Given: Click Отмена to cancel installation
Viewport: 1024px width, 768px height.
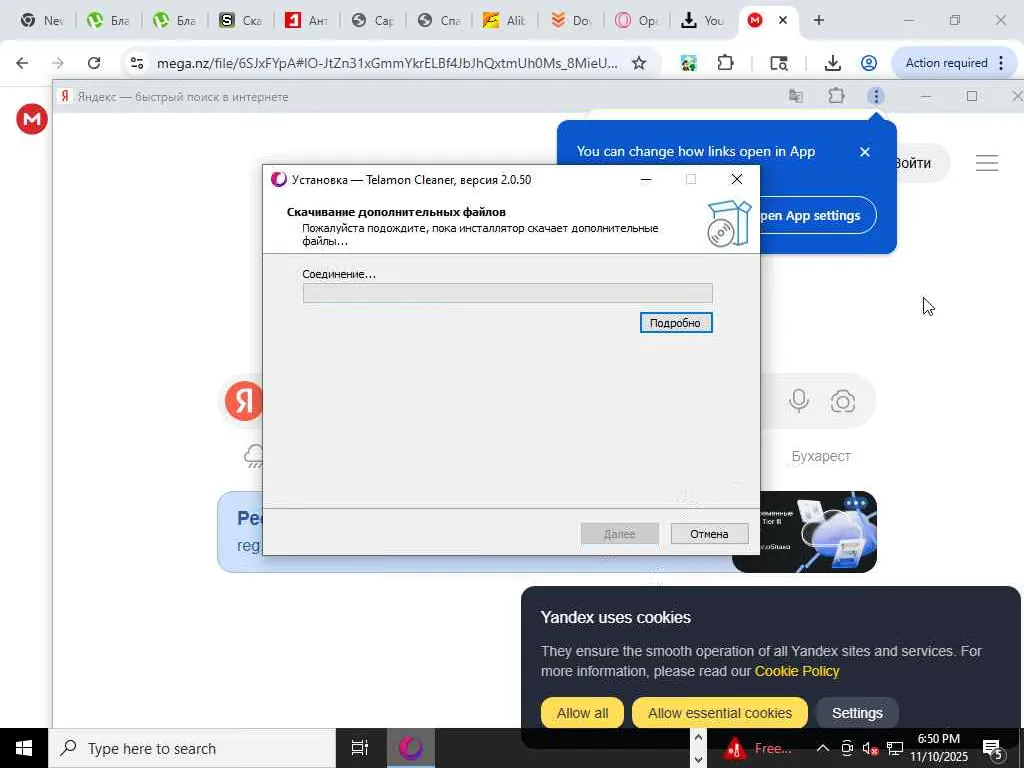Looking at the screenshot, I should coord(709,534).
